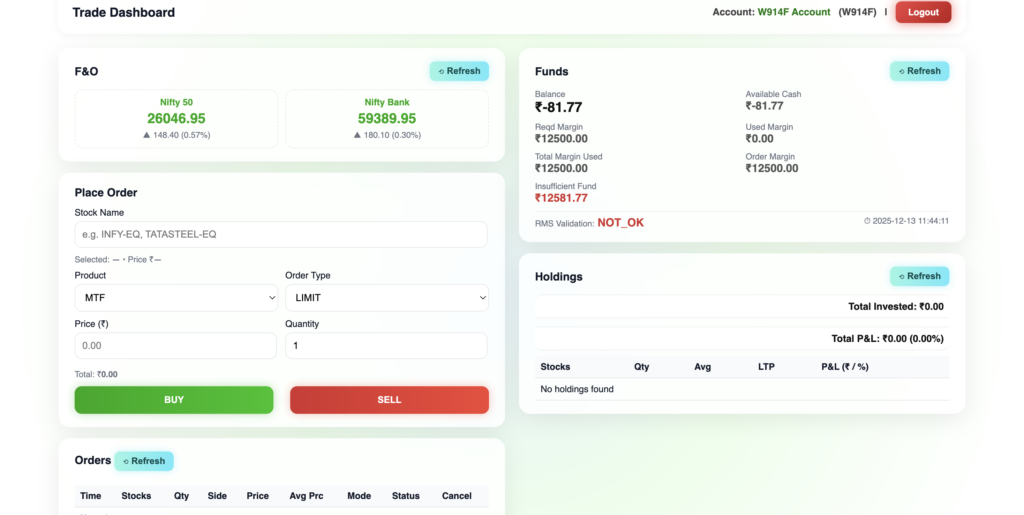1024x515 pixels.
Task: Click the Quantity input field
Action: coord(386,346)
